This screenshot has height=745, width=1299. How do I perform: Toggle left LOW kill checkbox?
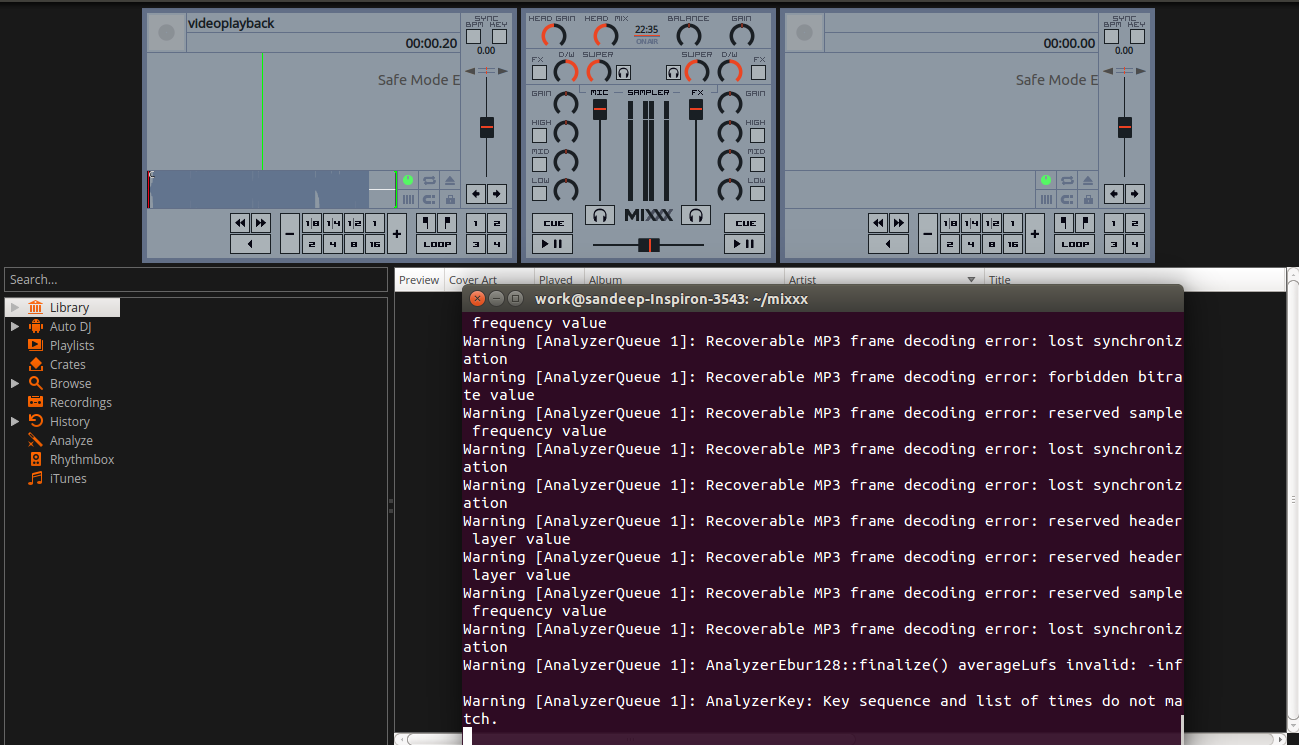[539, 193]
